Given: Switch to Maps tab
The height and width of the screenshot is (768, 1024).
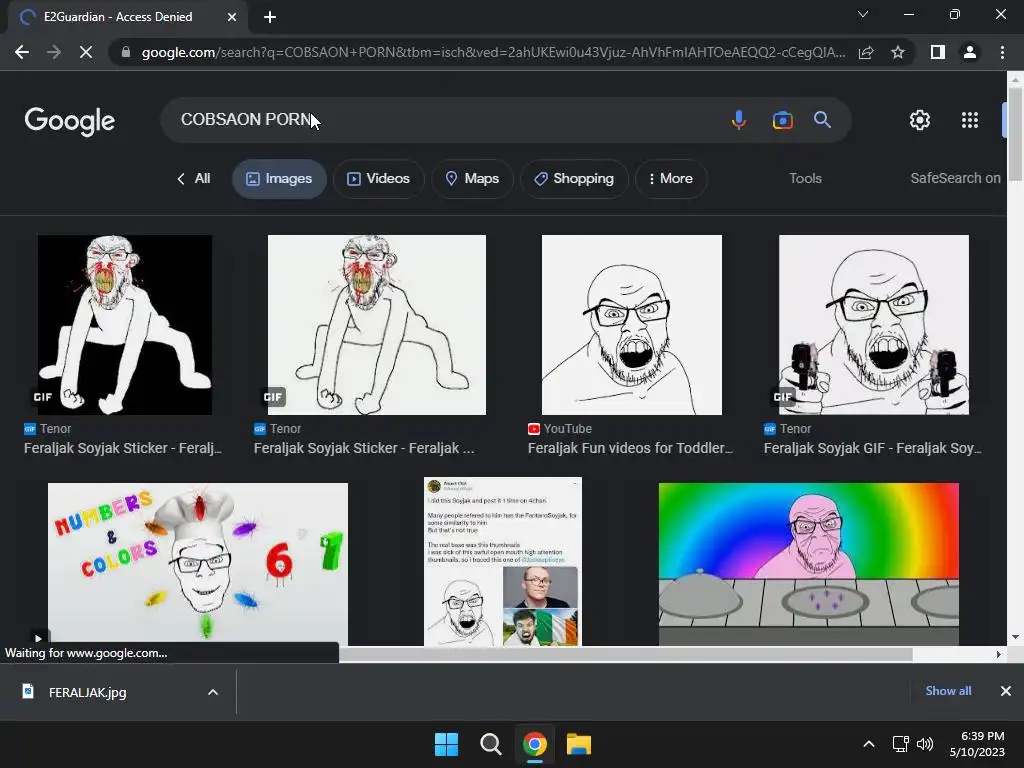Looking at the screenshot, I should 472,178.
